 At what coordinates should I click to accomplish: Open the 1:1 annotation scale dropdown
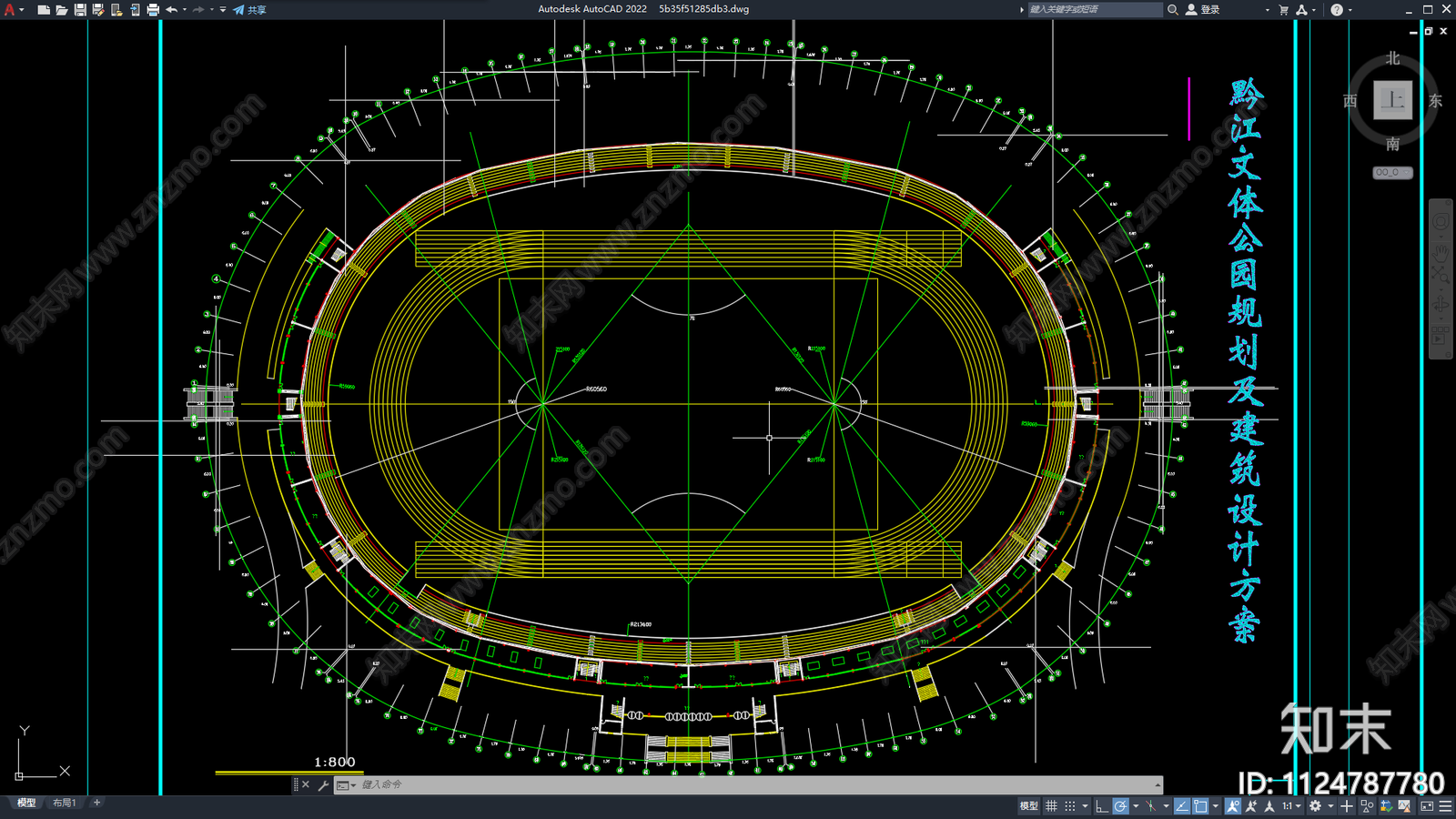pos(1291,806)
